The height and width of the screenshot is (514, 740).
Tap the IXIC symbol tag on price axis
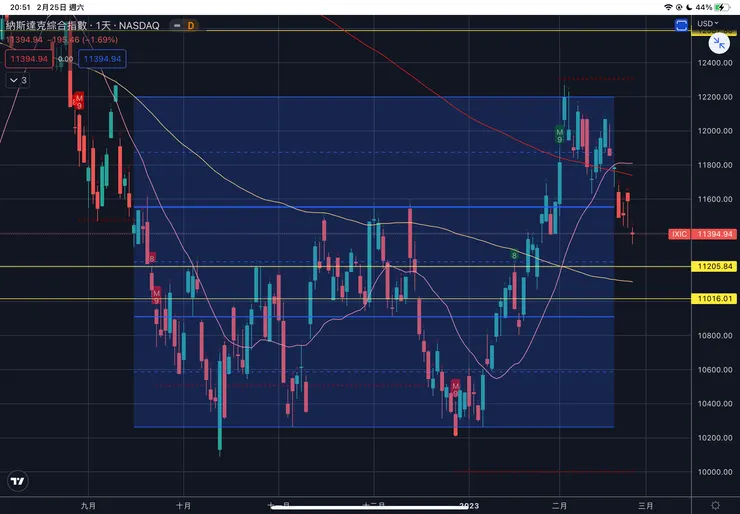coord(679,234)
